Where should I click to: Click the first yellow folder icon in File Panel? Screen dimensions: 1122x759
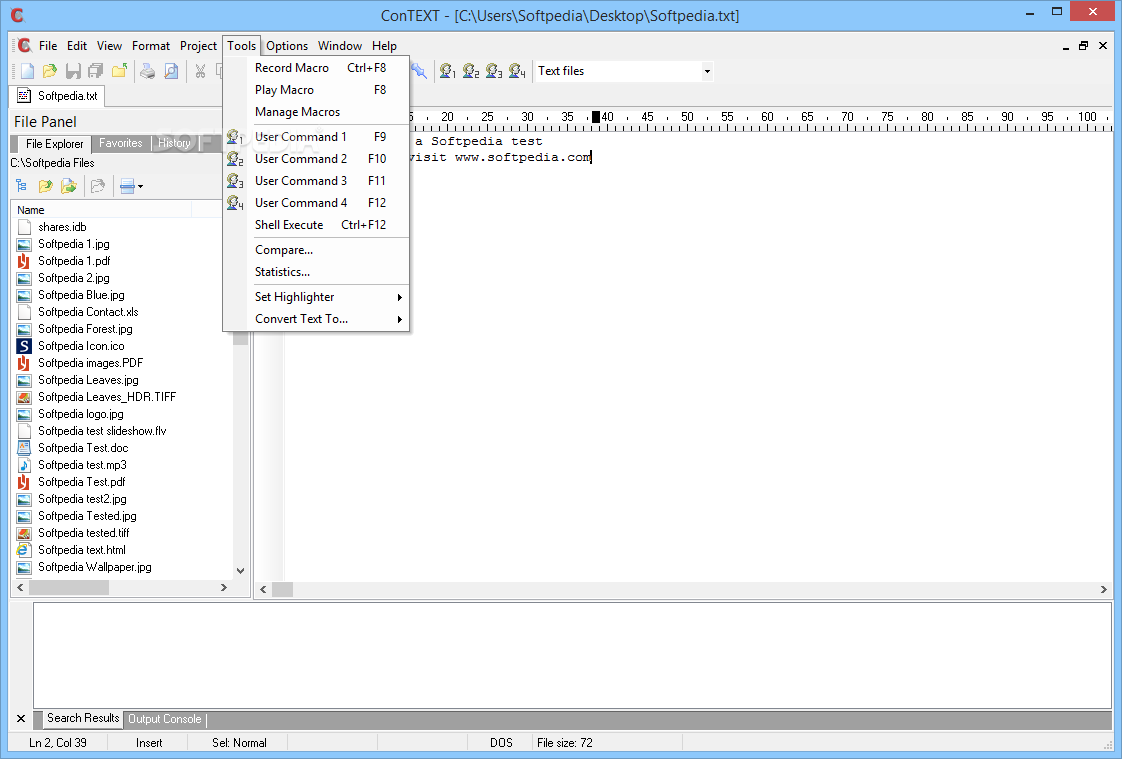[x=45, y=187]
